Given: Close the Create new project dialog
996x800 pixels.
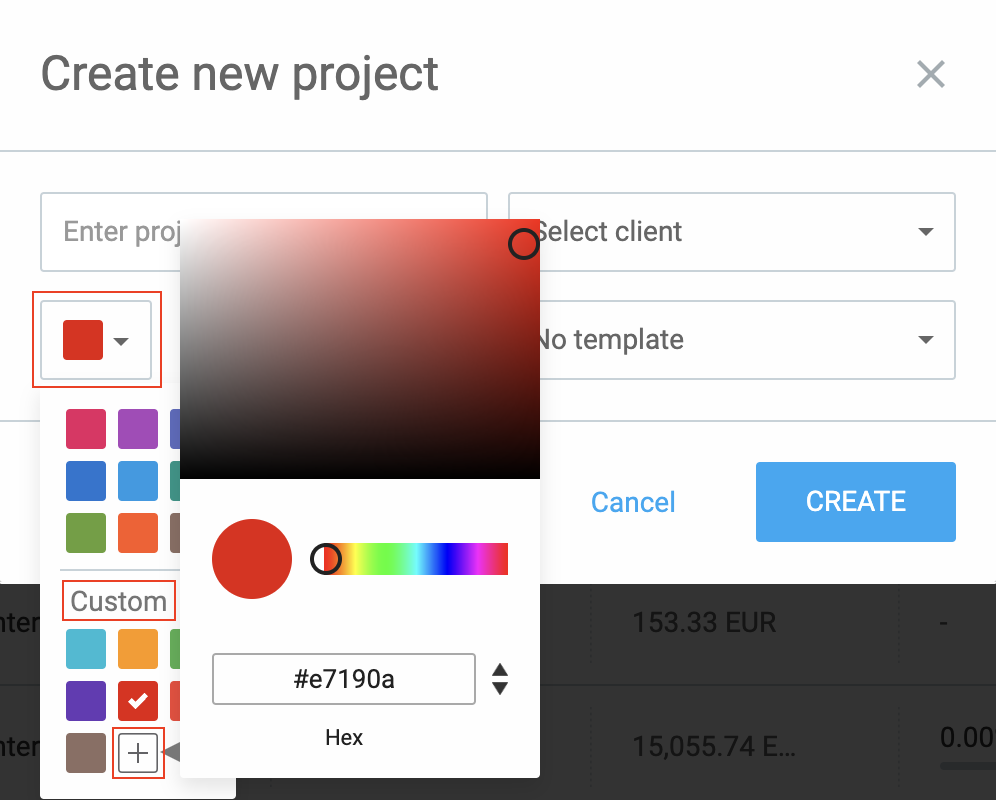Looking at the screenshot, I should [x=930, y=74].
